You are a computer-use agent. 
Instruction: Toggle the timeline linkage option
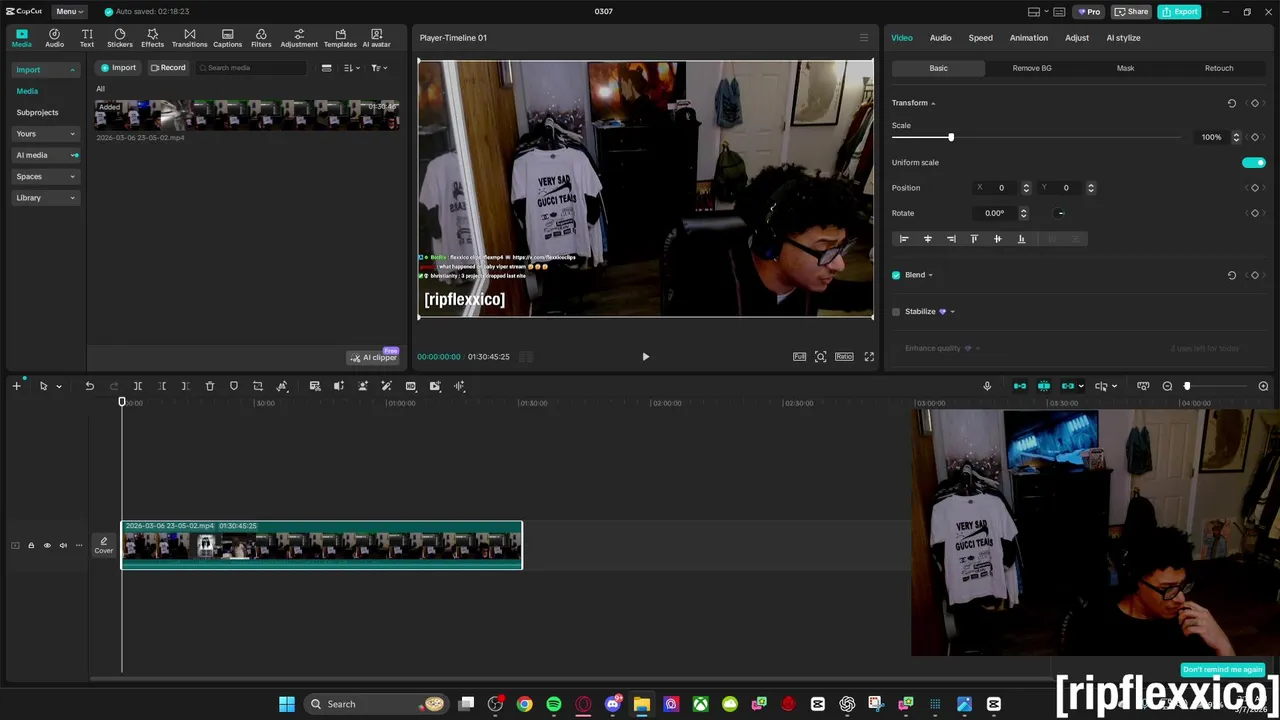[1068, 386]
